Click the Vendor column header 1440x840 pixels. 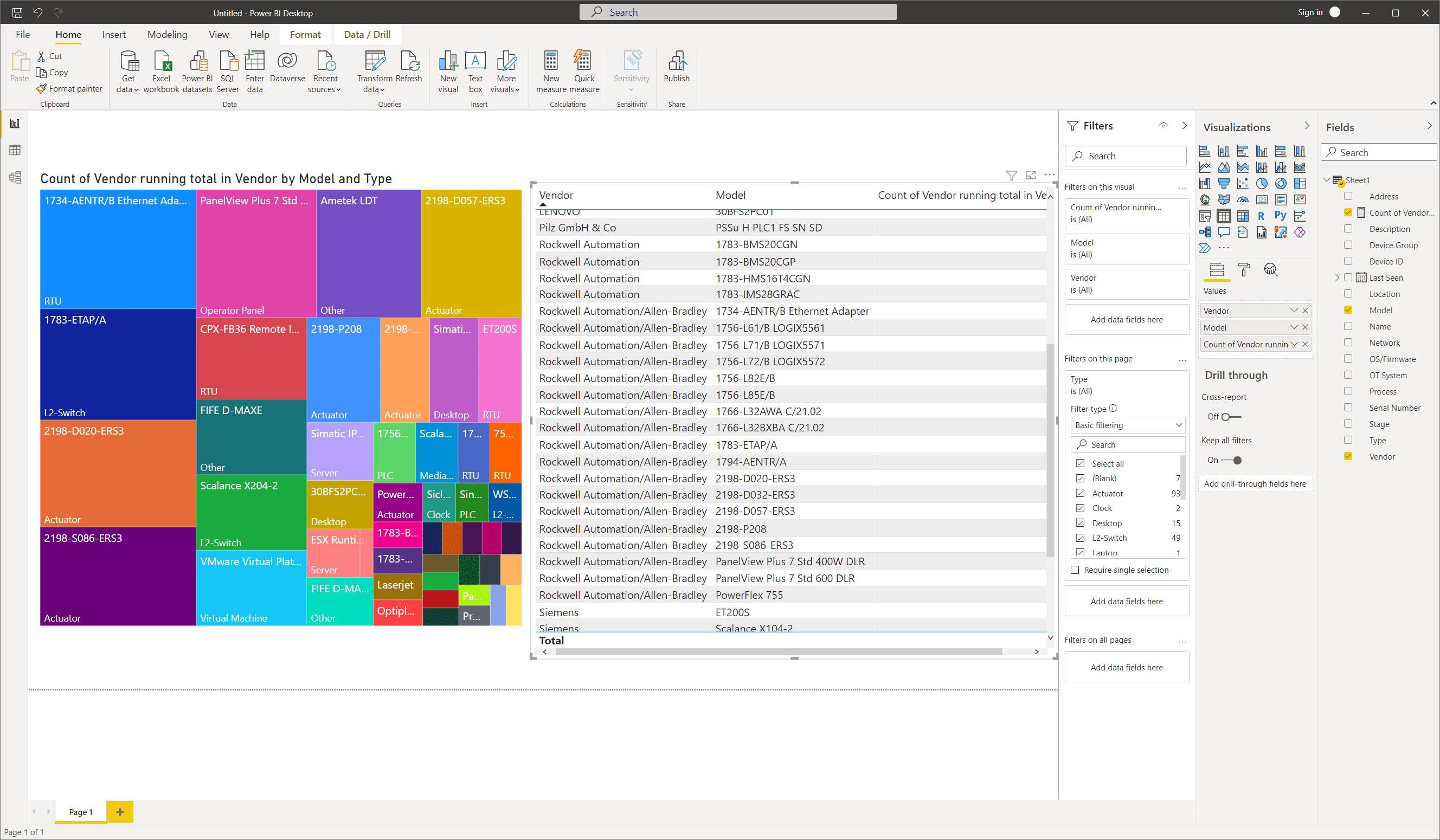coord(555,195)
